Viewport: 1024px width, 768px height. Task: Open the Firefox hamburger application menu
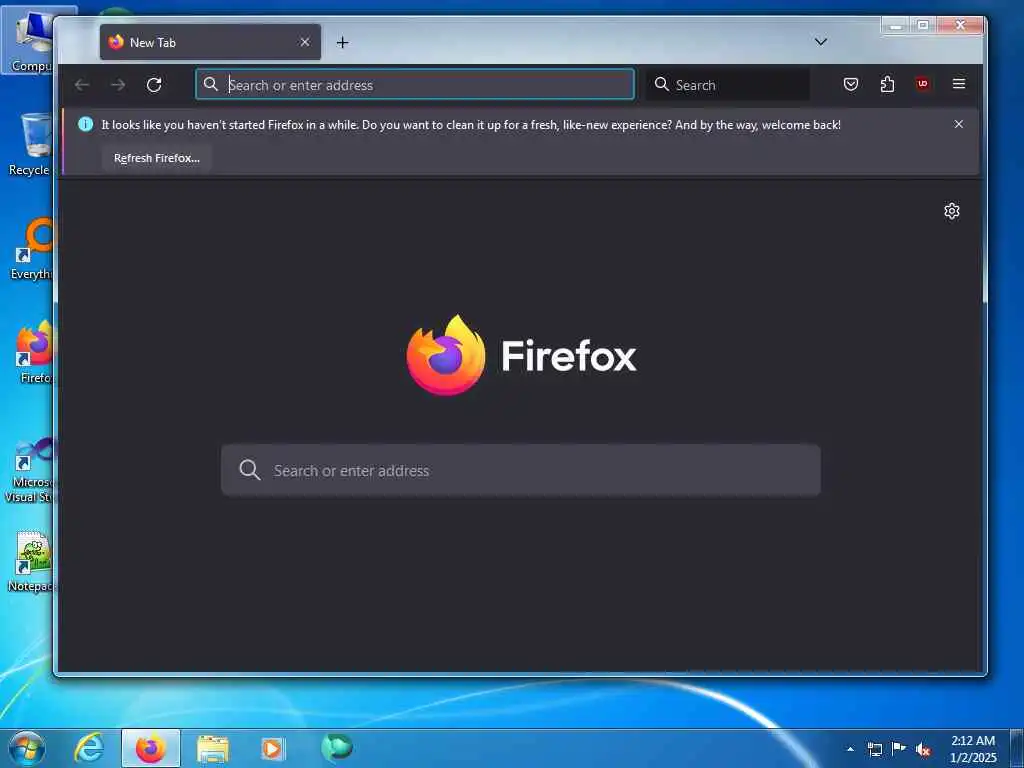959,84
